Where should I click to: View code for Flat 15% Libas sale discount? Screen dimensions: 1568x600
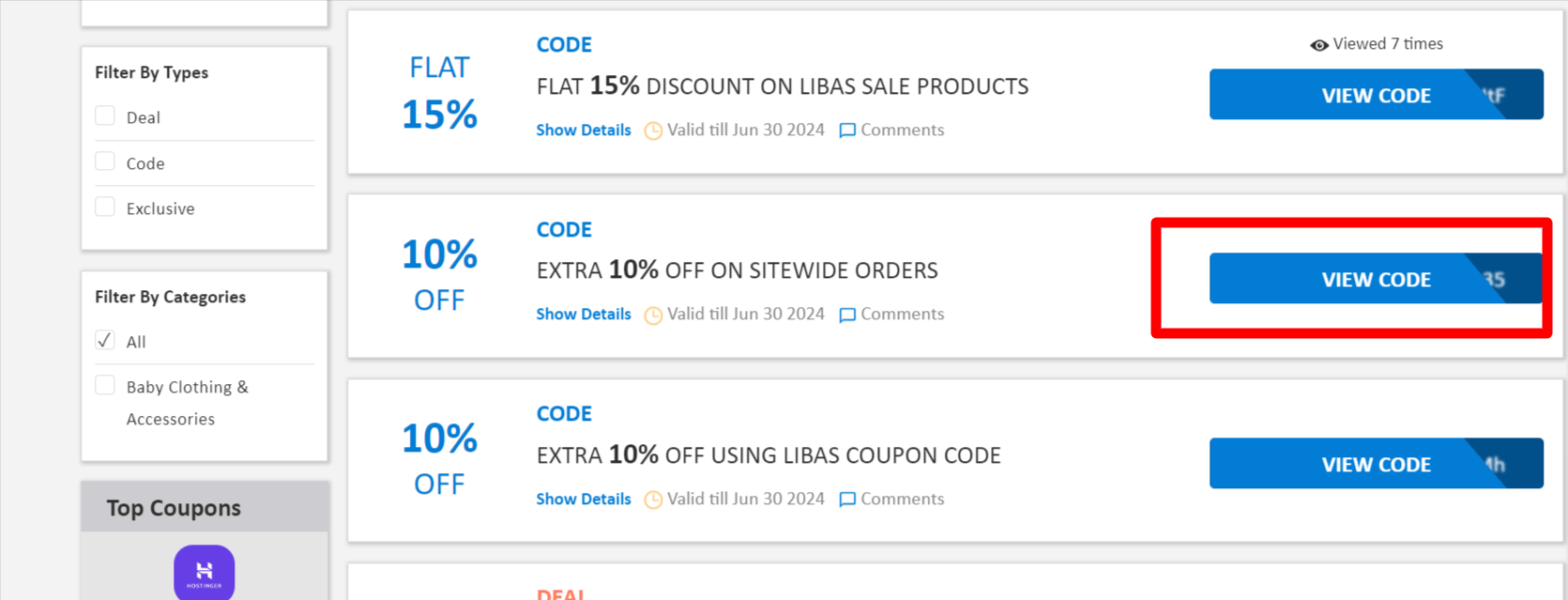(x=1375, y=95)
